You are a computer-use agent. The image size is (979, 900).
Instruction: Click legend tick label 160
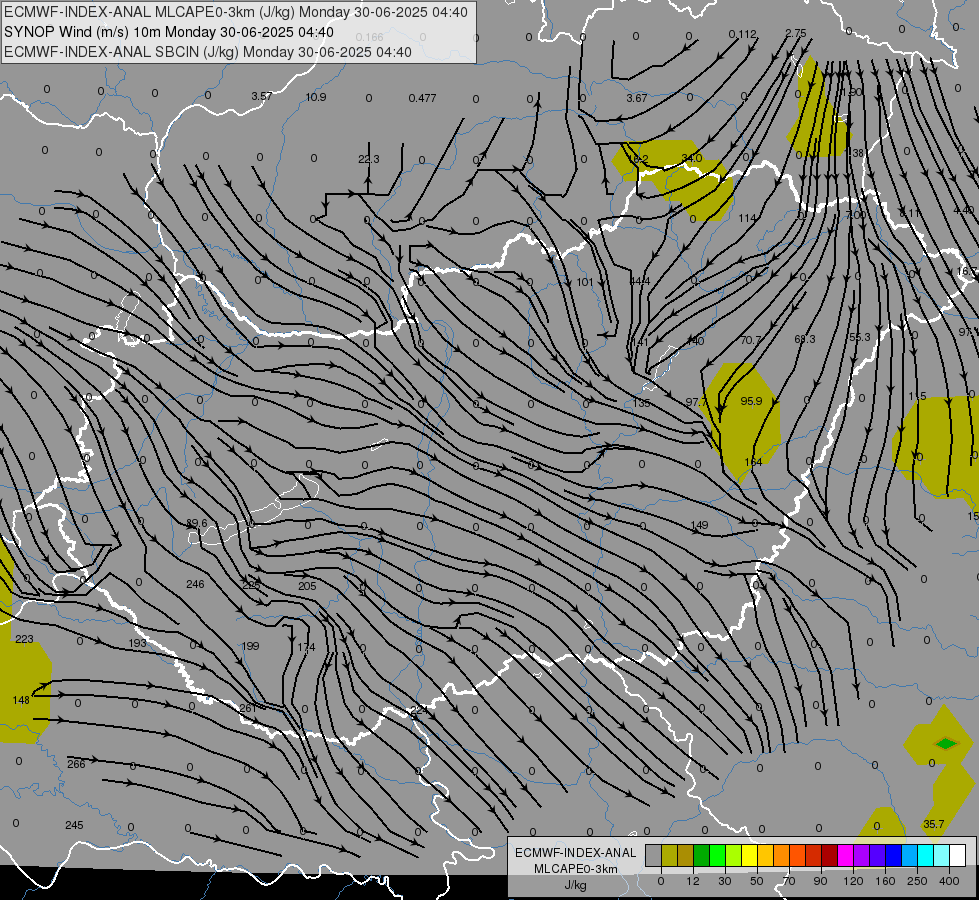click(x=885, y=881)
